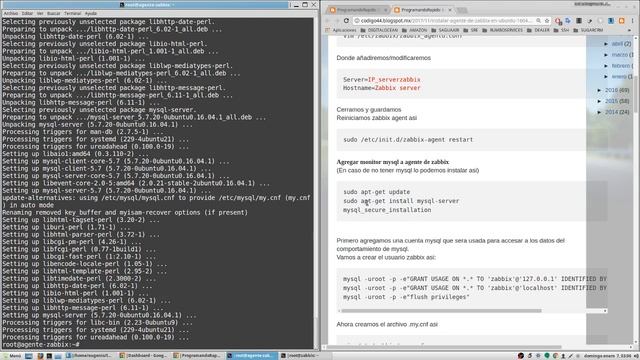
Task: Expand the enero archive in blog sidebar
Action: click(x=606, y=77)
